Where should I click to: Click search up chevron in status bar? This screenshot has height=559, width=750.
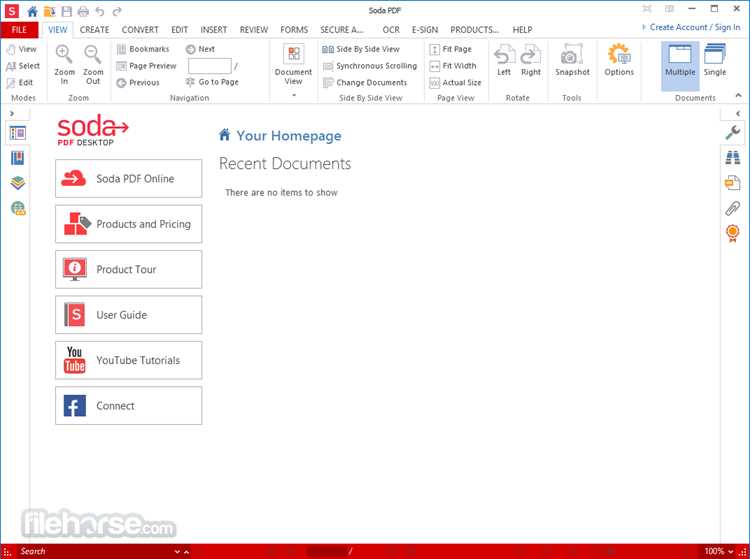click(186, 551)
